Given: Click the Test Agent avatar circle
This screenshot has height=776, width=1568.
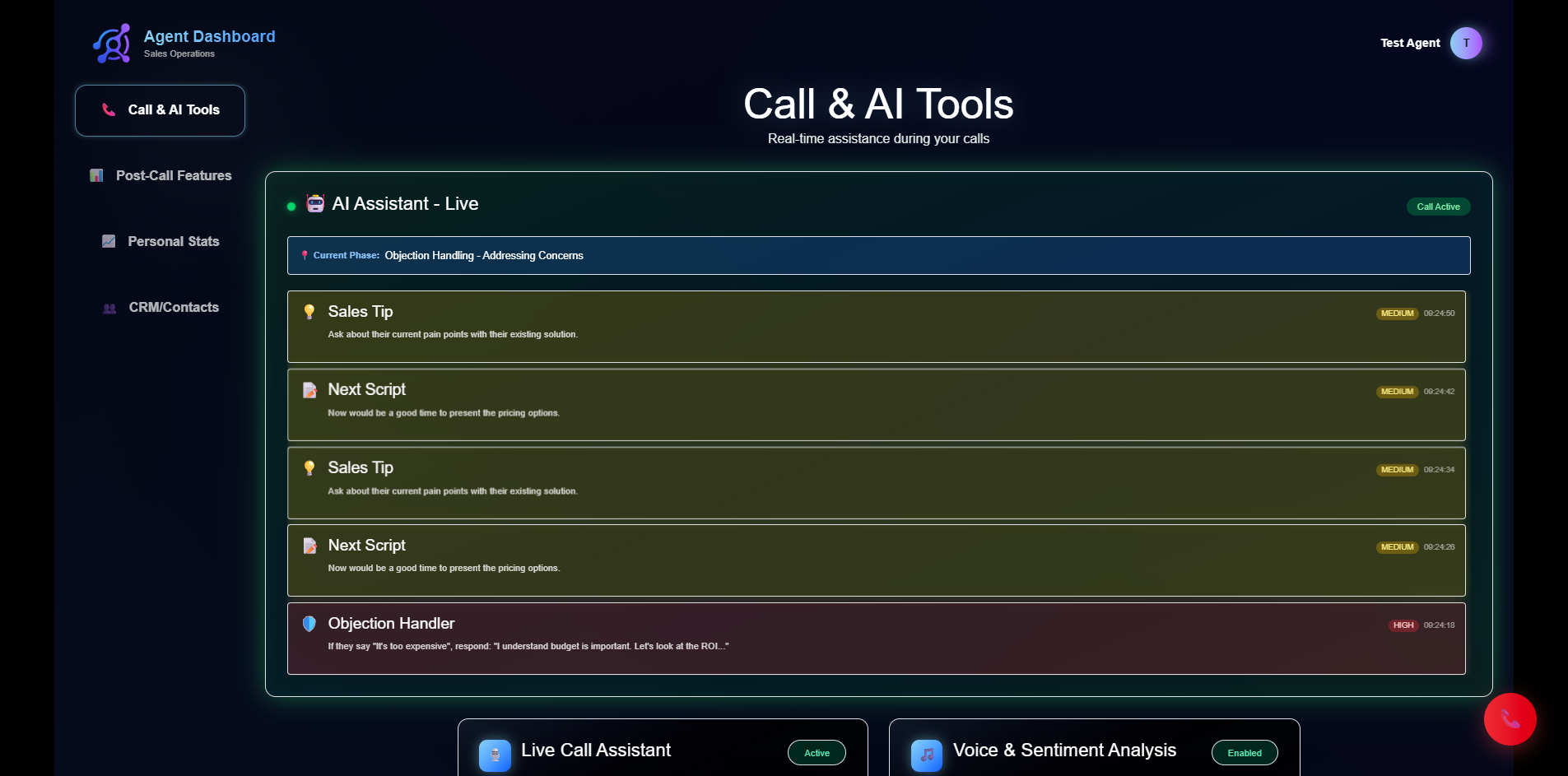Looking at the screenshot, I should (1465, 44).
